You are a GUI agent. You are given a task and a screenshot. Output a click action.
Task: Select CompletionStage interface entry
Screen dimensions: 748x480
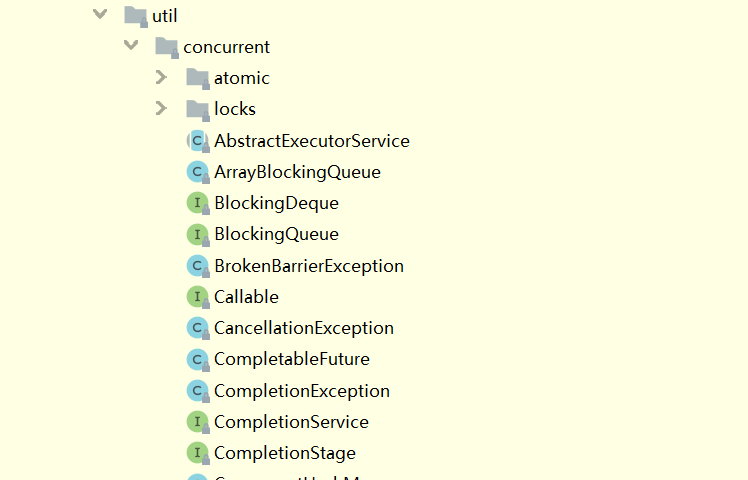(x=285, y=453)
